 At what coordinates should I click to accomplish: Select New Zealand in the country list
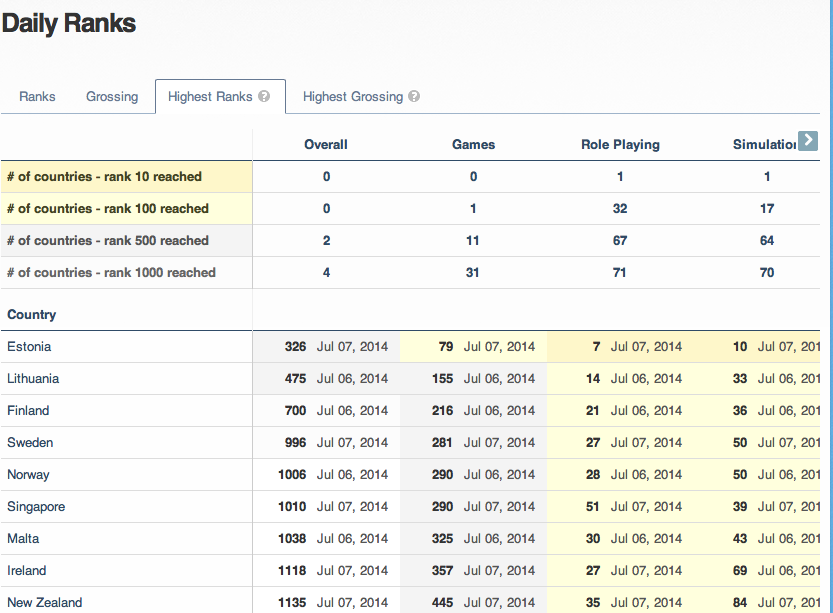tap(45, 602)
